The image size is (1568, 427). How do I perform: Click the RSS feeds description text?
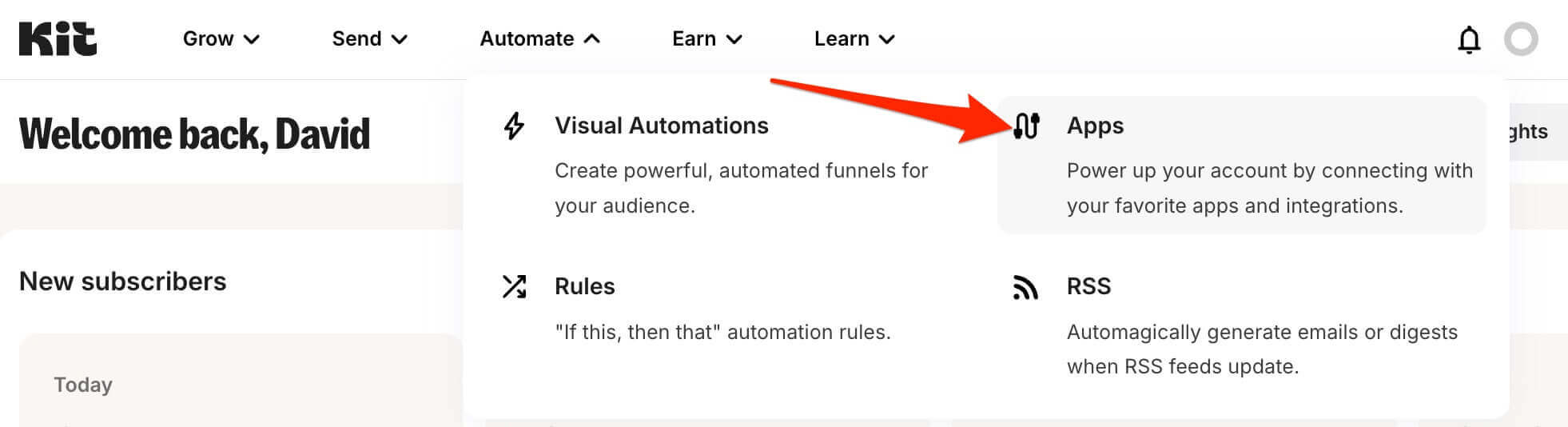[1261, 349]
